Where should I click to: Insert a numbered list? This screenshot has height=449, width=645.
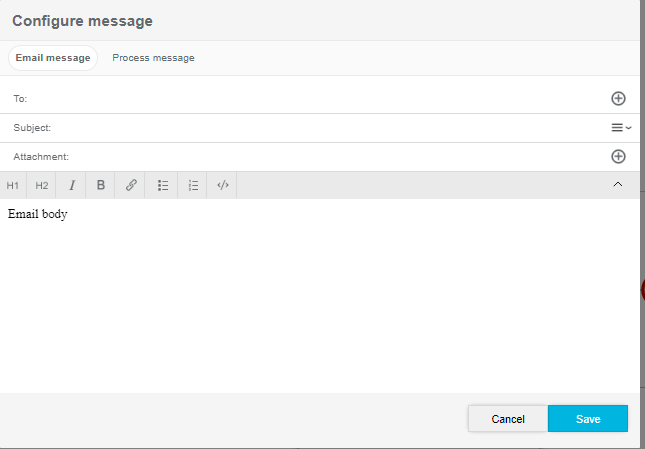click(193, 185)
